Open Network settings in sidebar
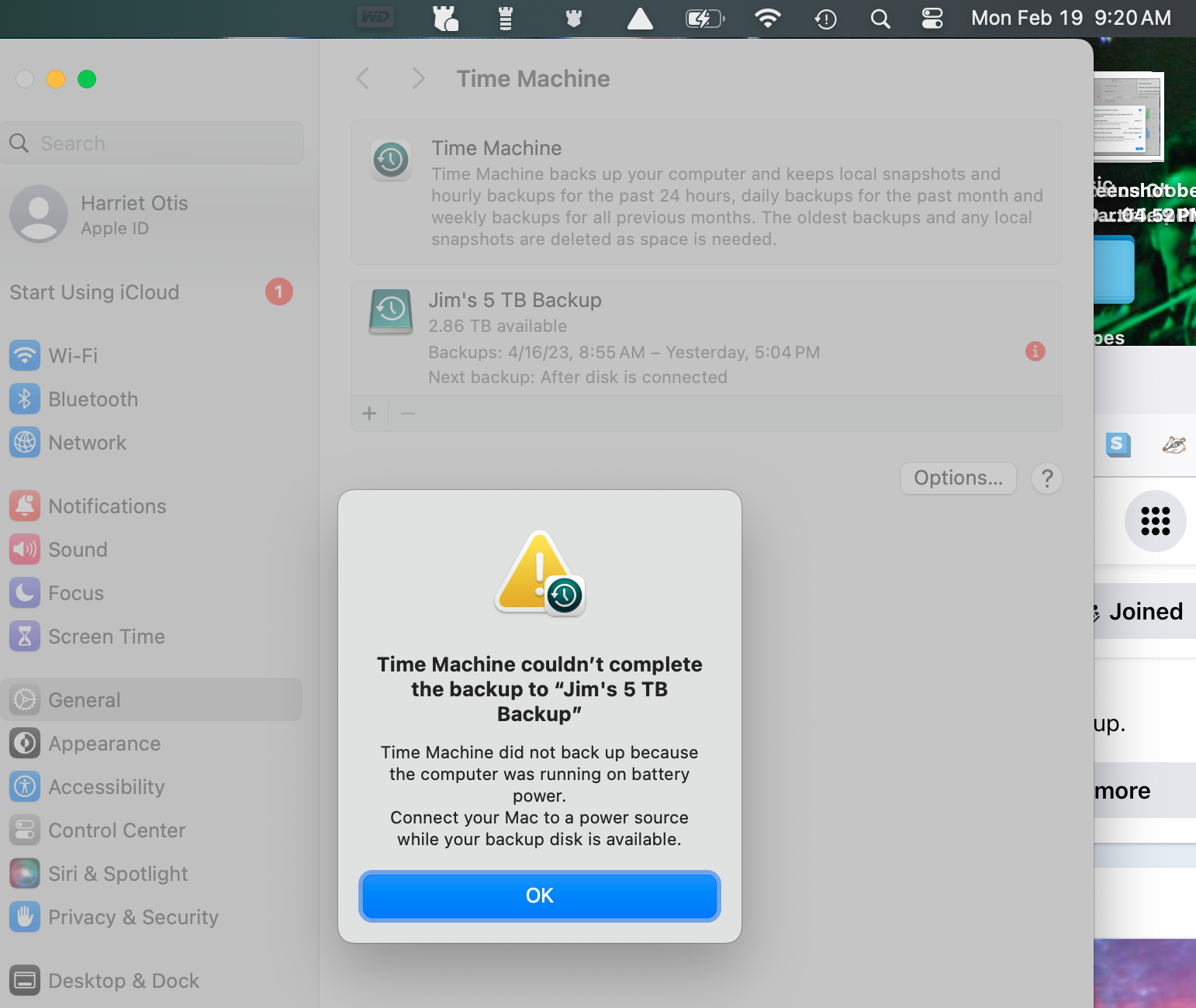Screen dimensions: 1196x1008 point(152,443)
